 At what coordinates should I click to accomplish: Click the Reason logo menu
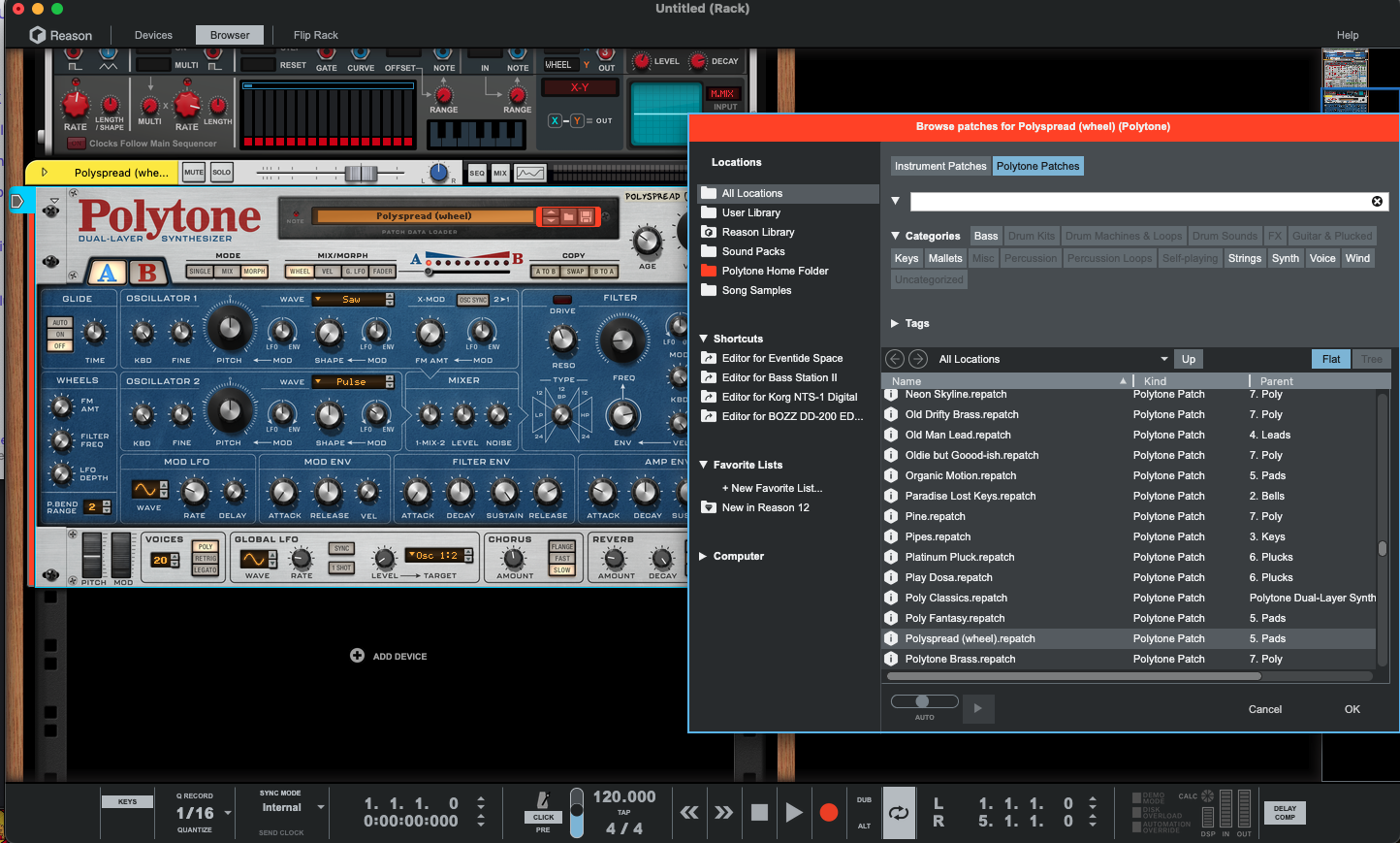(x=60, y=35)
